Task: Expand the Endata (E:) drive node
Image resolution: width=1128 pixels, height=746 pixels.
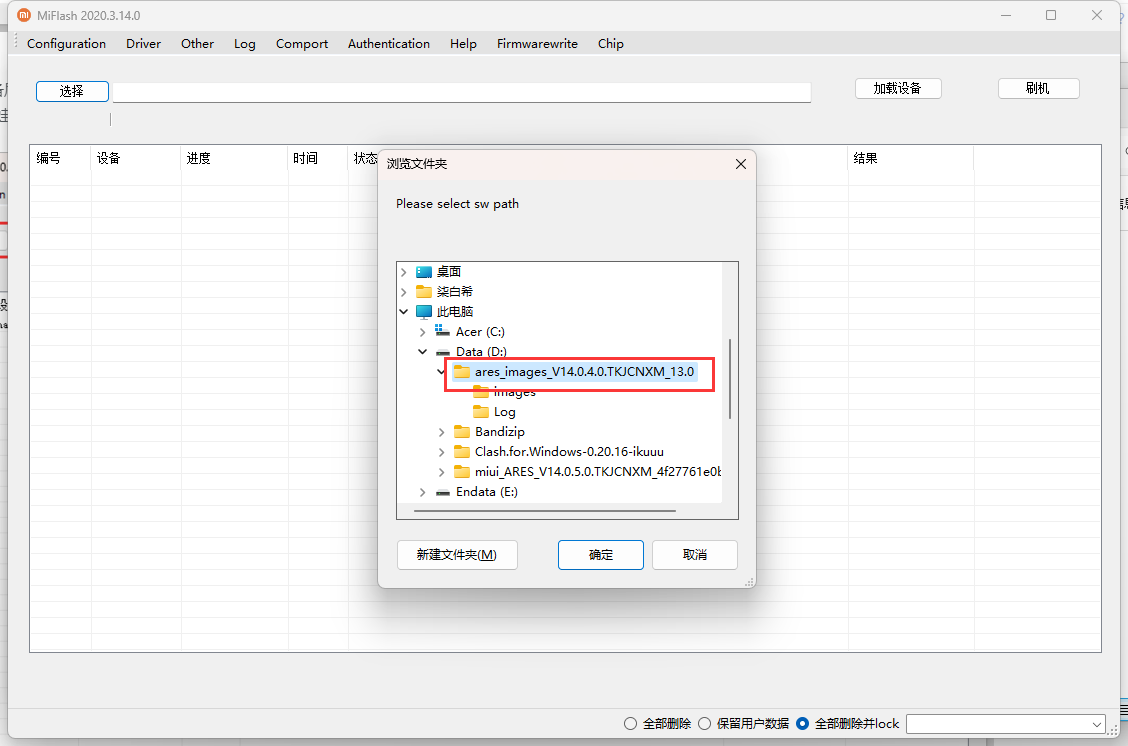Action: tap(422, 492)
